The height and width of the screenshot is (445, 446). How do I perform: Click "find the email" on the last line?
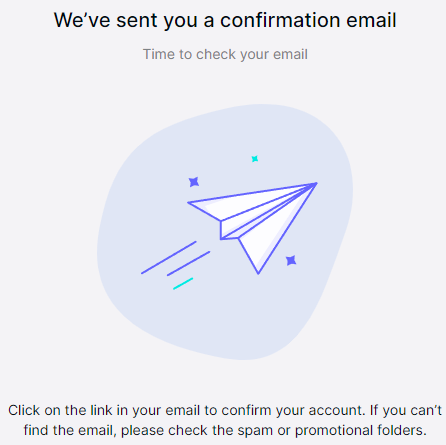coord(70,430)
